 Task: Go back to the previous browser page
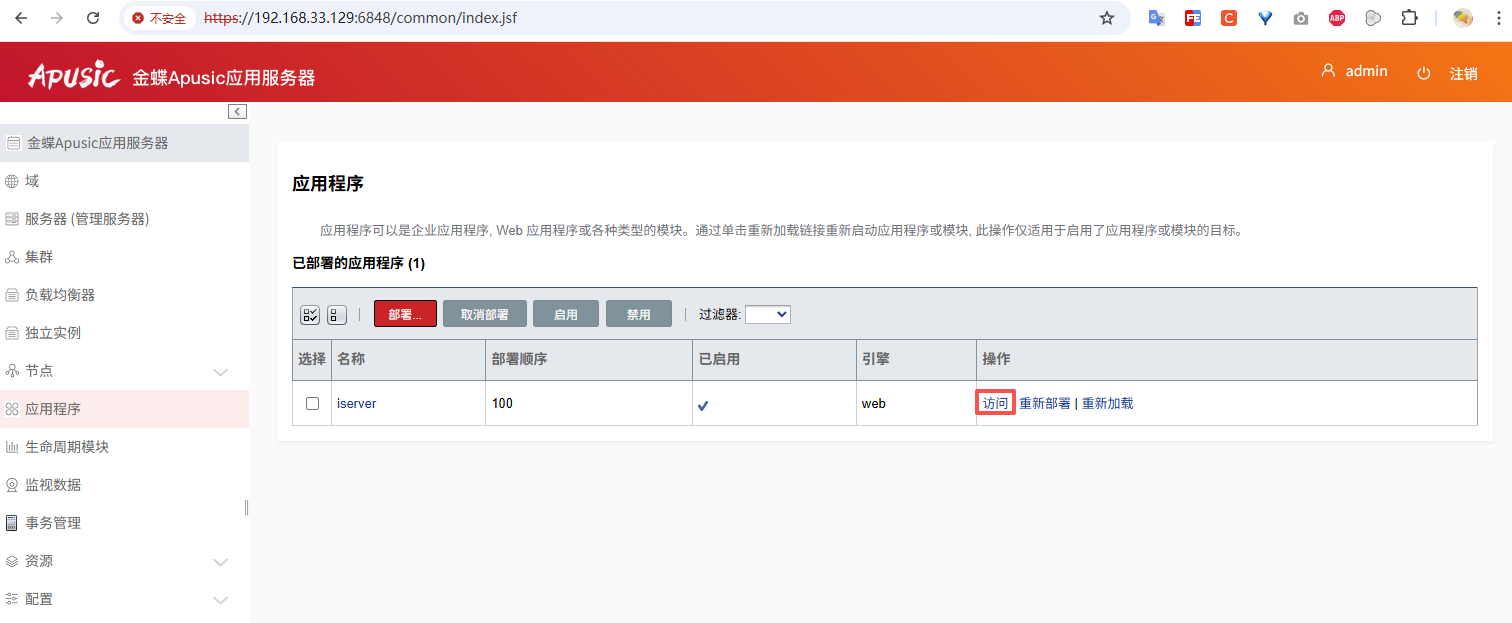[21, 18]
